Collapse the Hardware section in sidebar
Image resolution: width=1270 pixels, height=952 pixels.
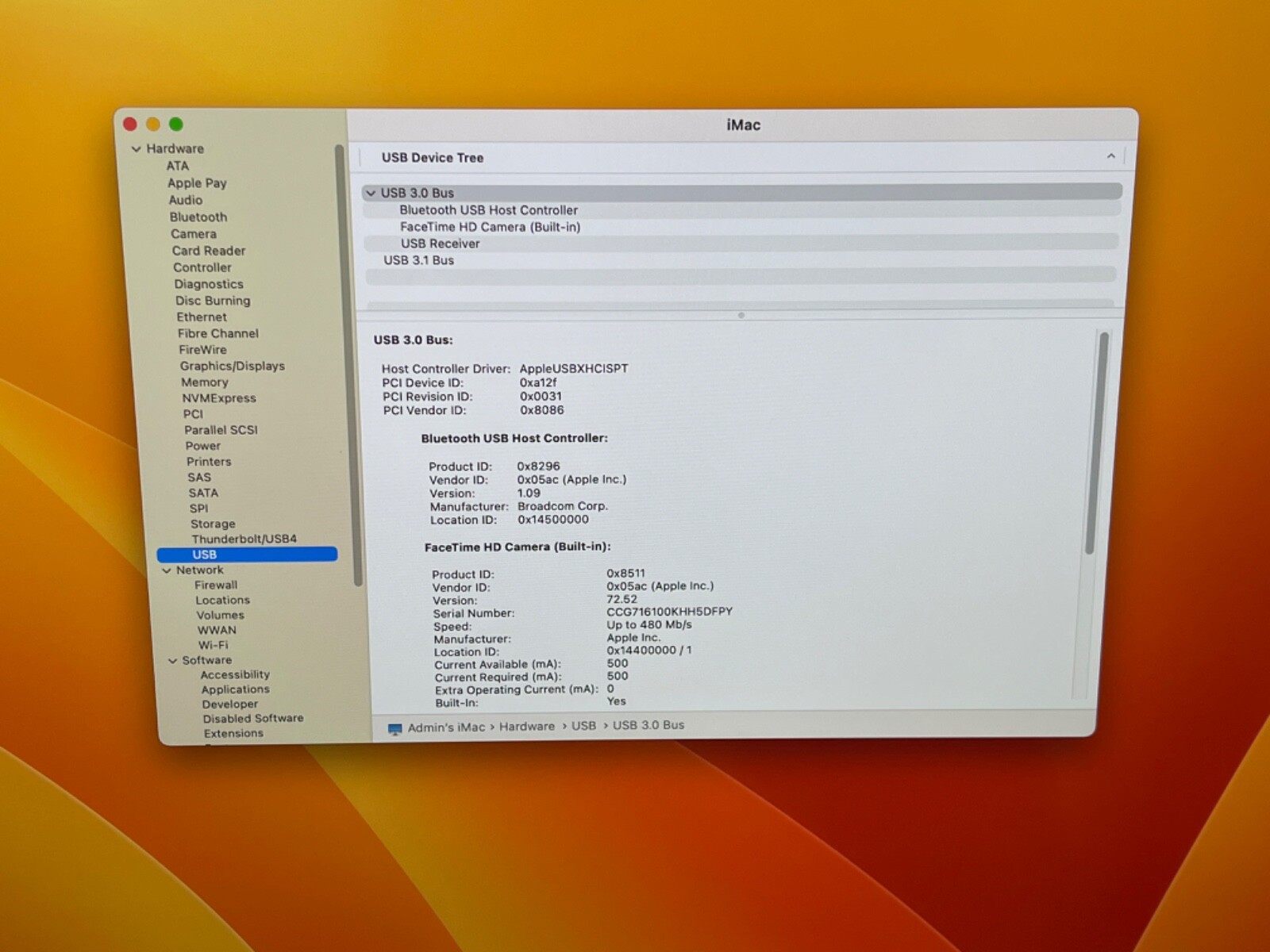[137, 149]
